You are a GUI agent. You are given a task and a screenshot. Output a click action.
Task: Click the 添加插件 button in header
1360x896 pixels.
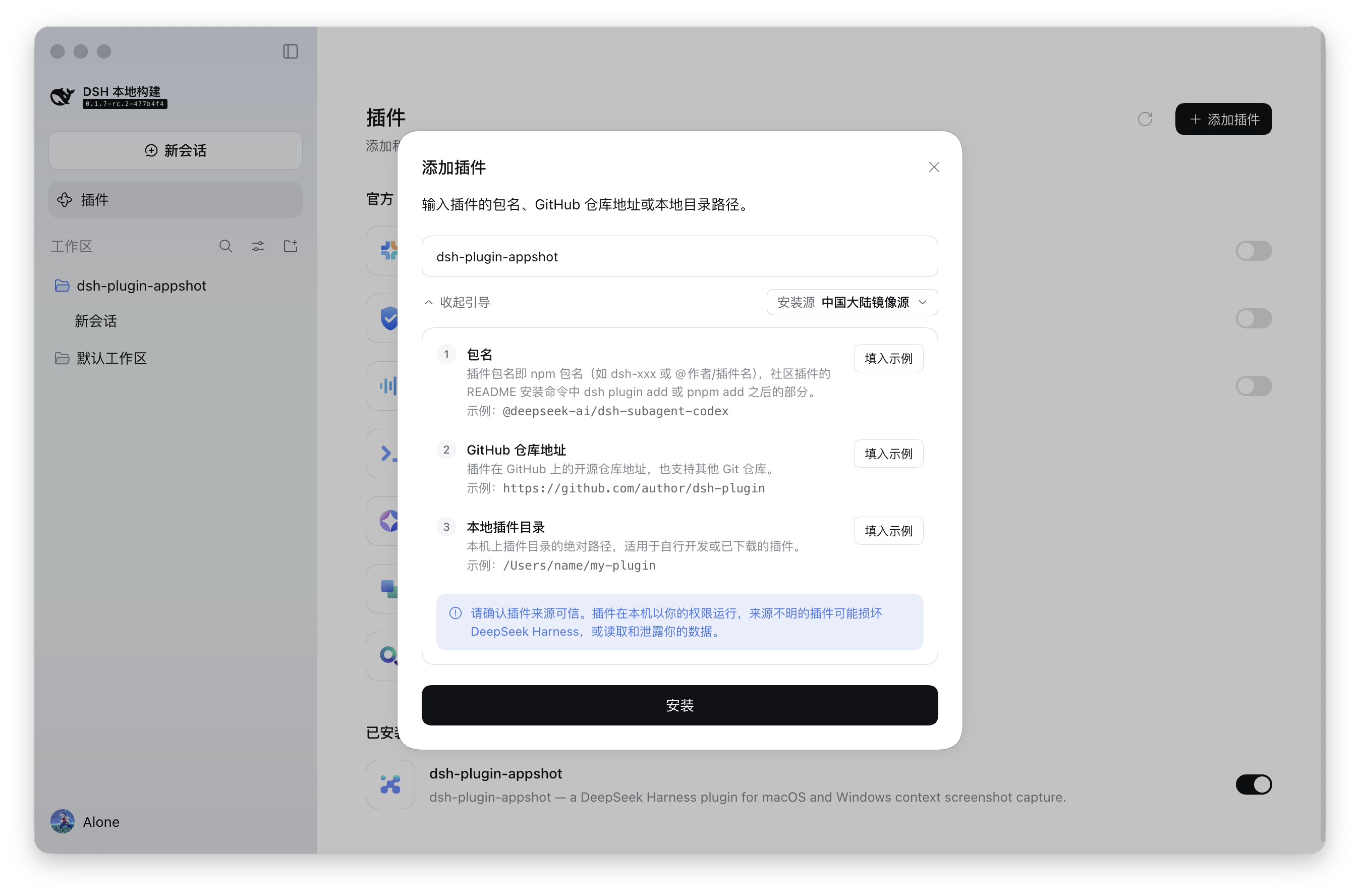(1223, 120)
